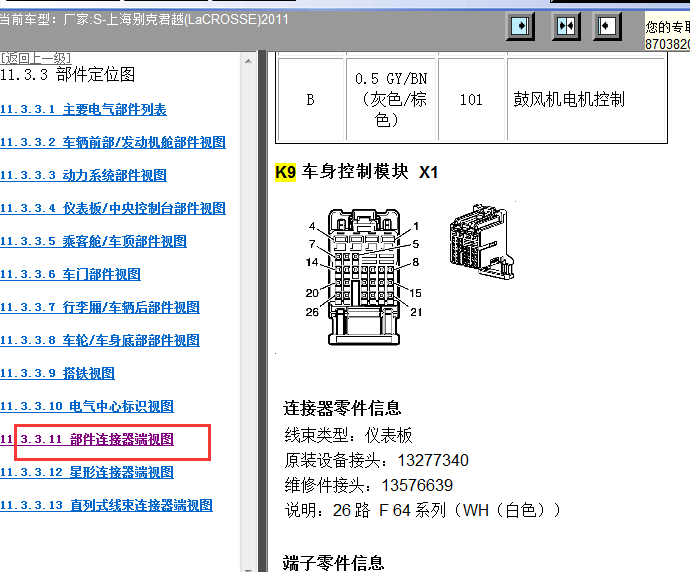
Task: Open 11.3.3.10 电气中心标识视图
Action: click(x=87, y=407)
